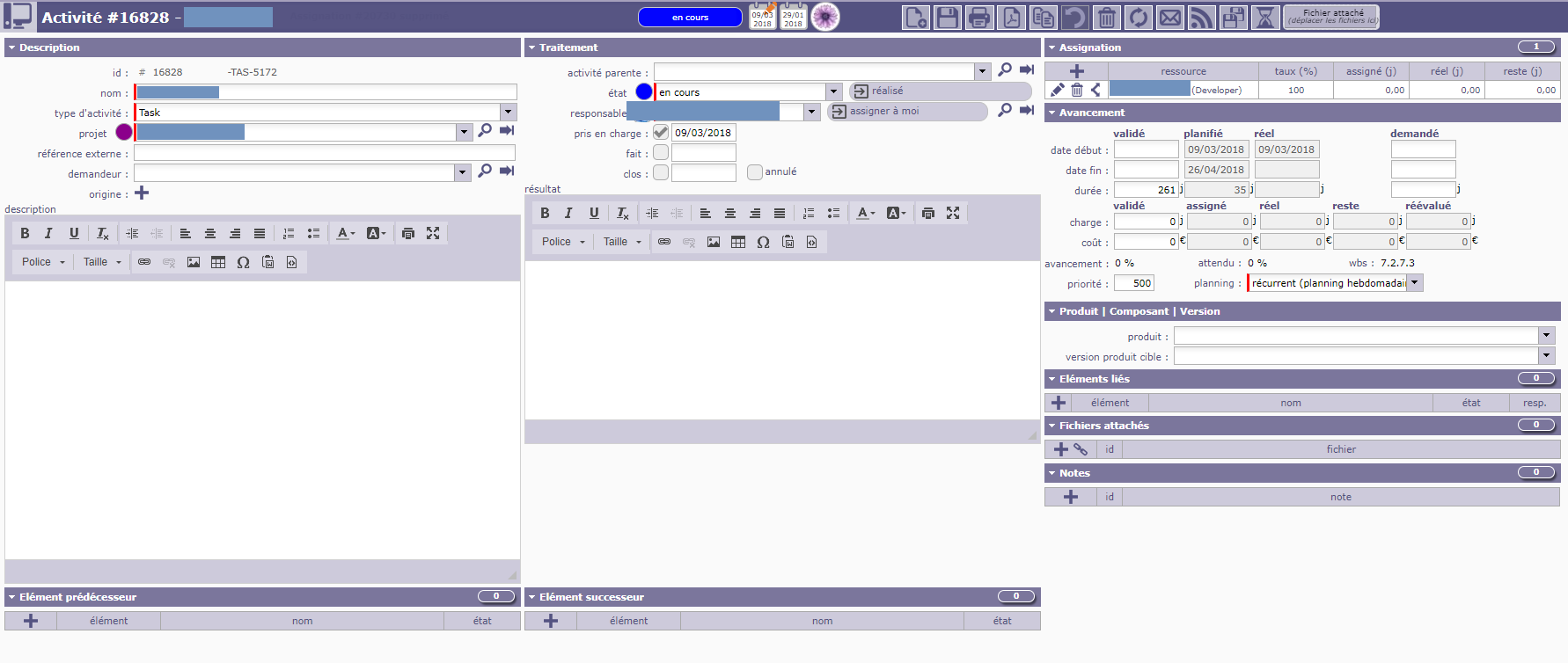Create a new activity with the new-document icon

tap(916, 18)
